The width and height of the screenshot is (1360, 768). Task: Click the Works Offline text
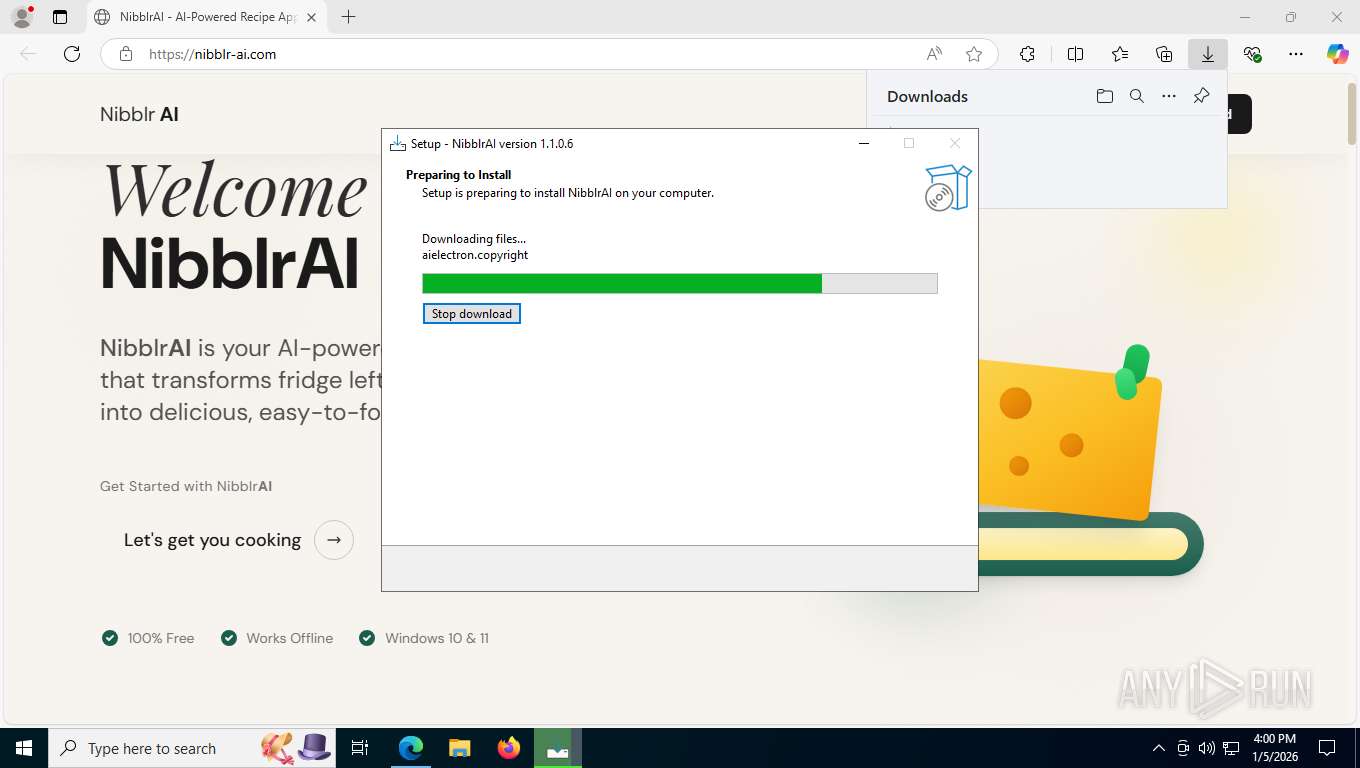click(x=290, y=638)
